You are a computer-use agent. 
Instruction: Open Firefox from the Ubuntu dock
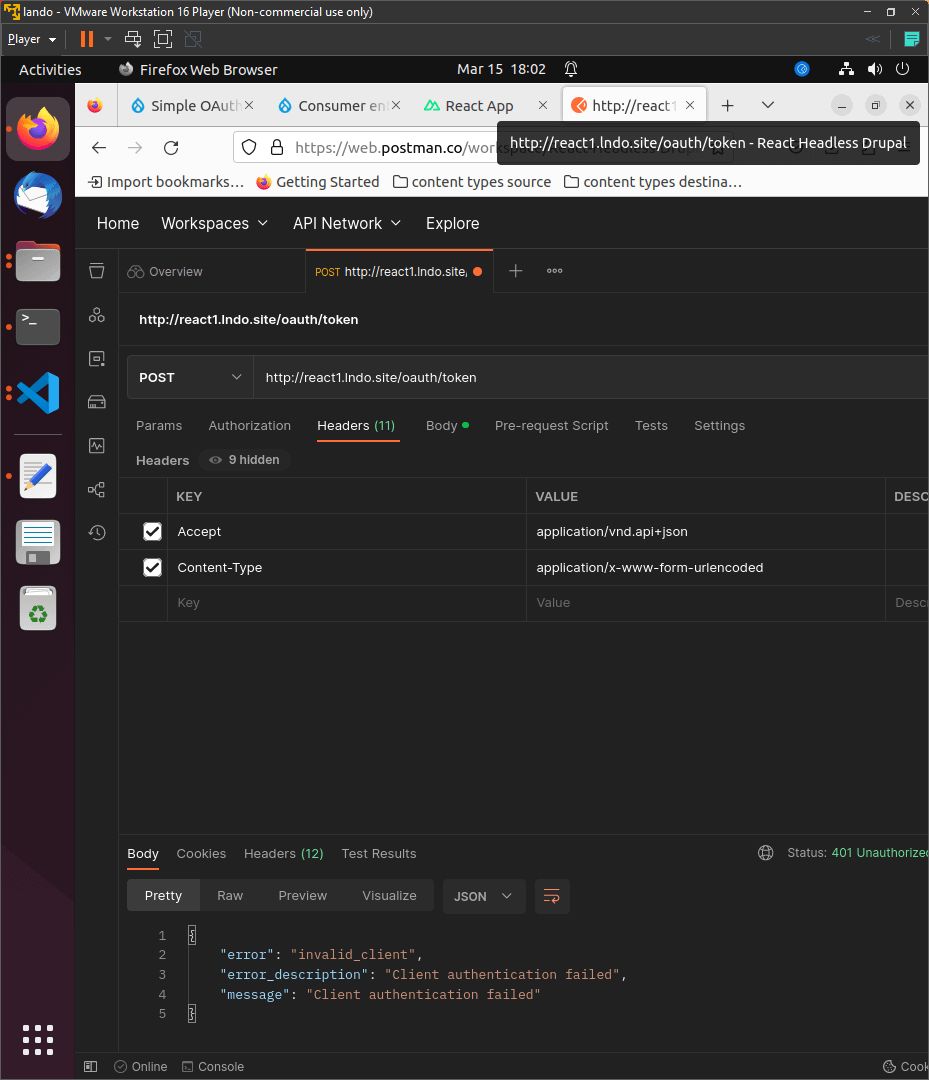coord(38,129)
